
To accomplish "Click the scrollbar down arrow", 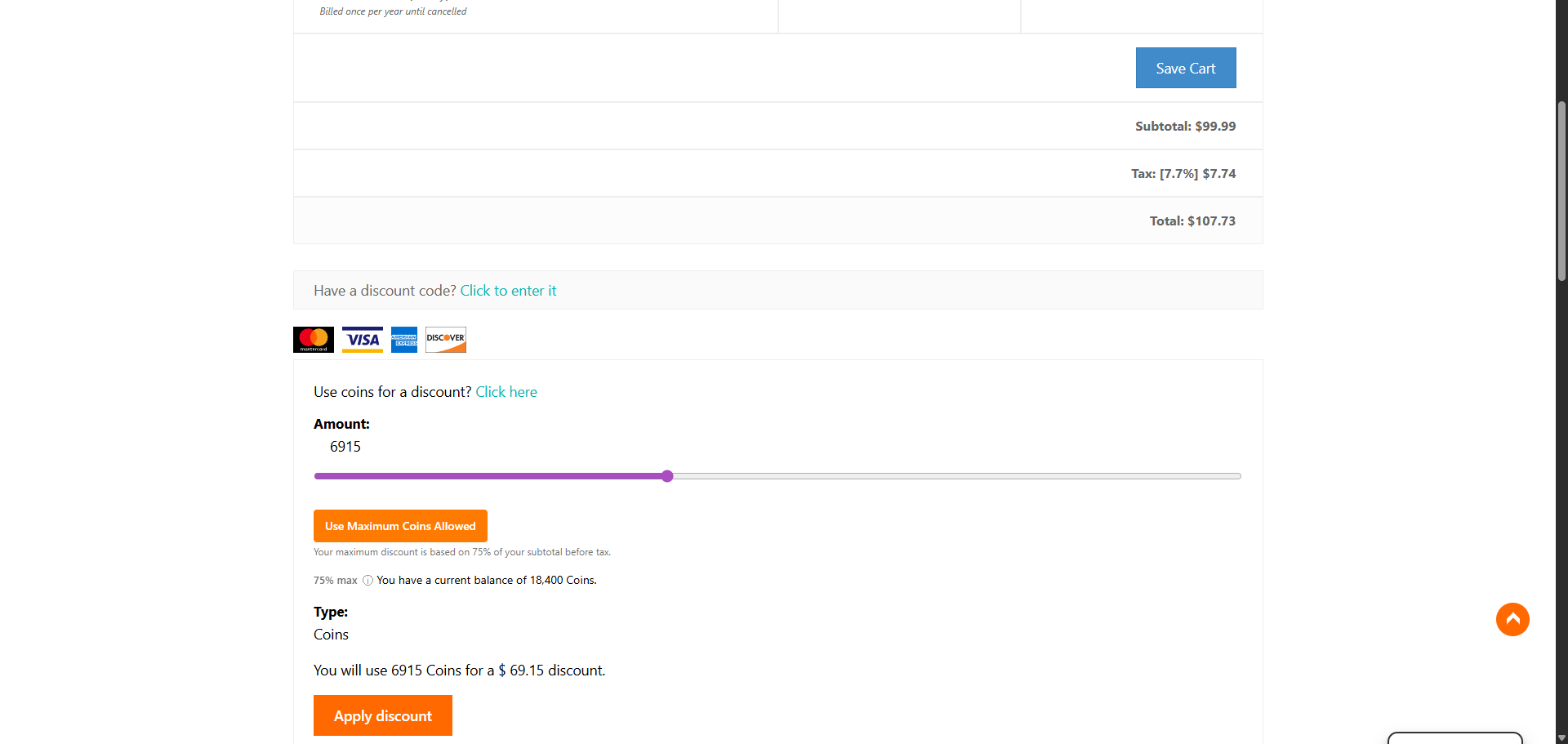I will 1561,737.
